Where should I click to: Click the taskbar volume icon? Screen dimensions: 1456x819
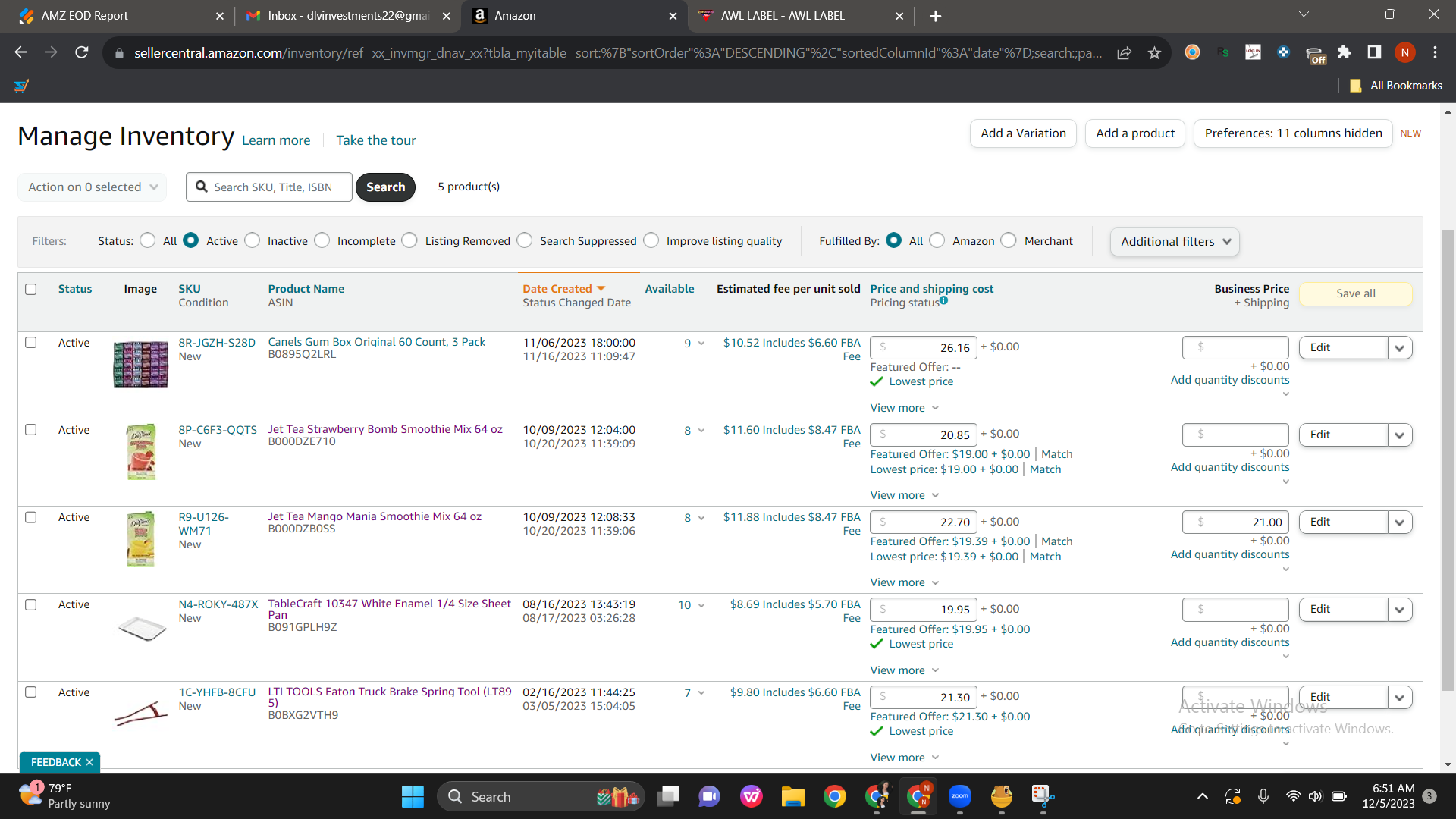click(x=1315, y=796)
